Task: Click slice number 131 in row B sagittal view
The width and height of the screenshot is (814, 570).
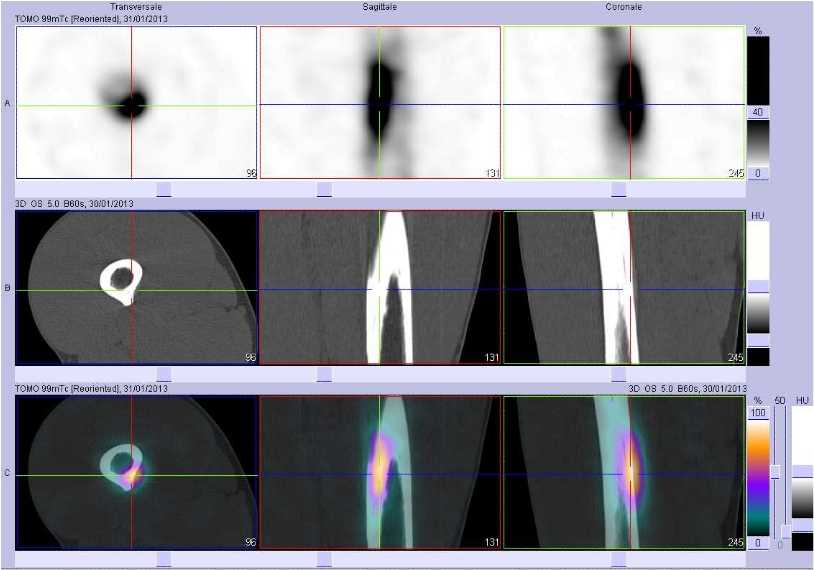Action: coord(491,358)
